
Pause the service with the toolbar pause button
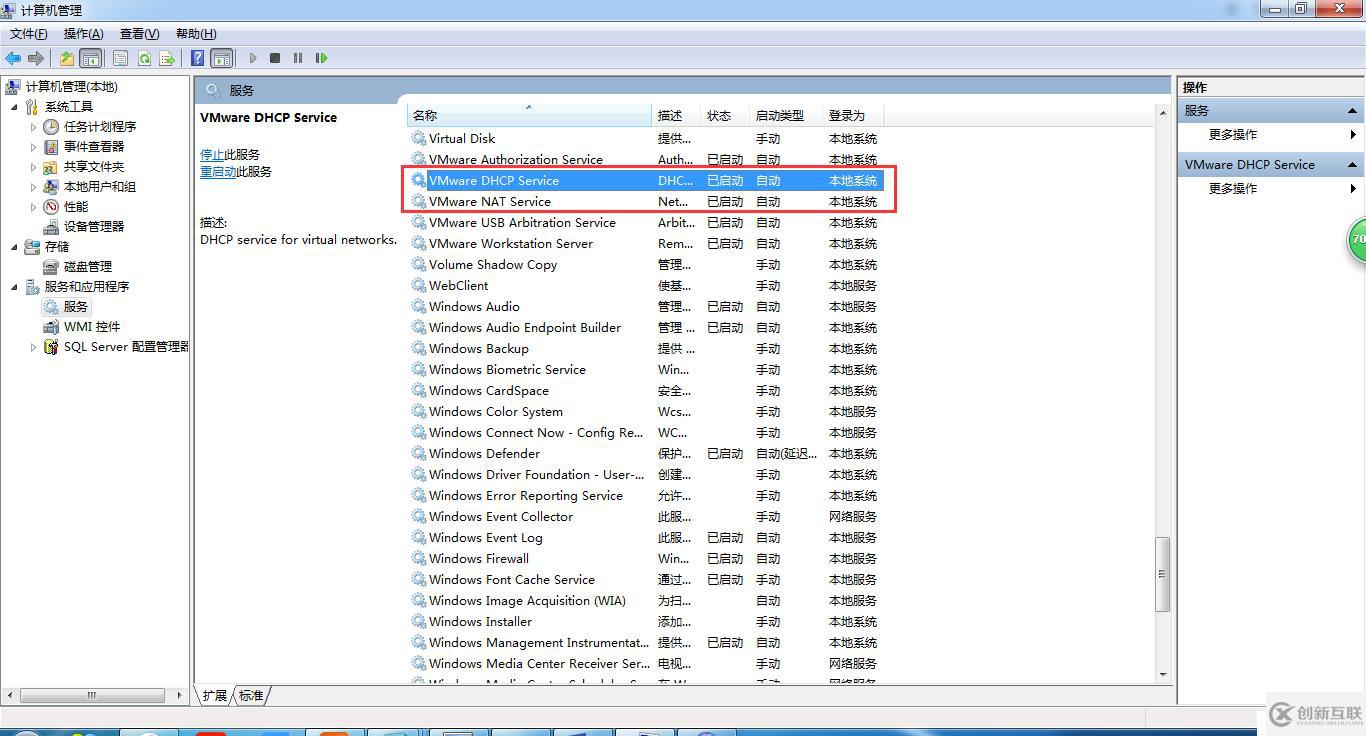pyautogui.click(x=298, y=58)
